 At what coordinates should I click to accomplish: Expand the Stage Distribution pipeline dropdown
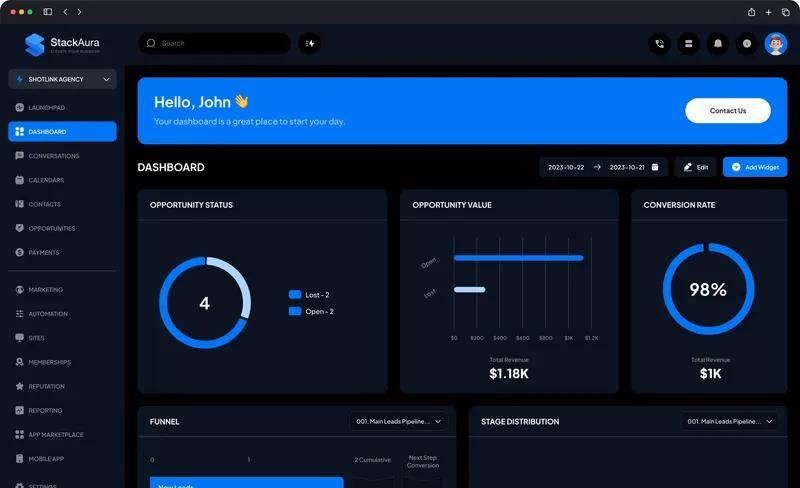730,422
